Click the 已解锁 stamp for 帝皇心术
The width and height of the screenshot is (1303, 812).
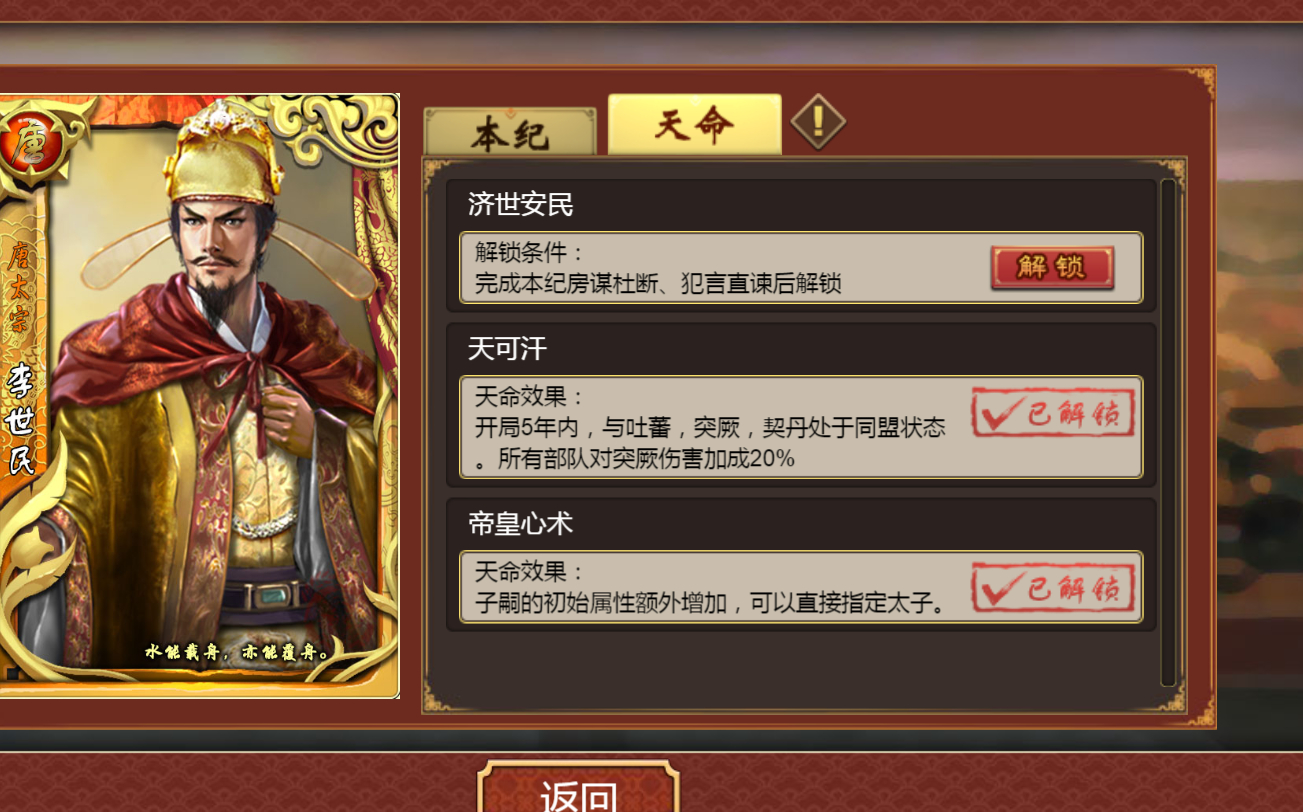click(1053, 587)
